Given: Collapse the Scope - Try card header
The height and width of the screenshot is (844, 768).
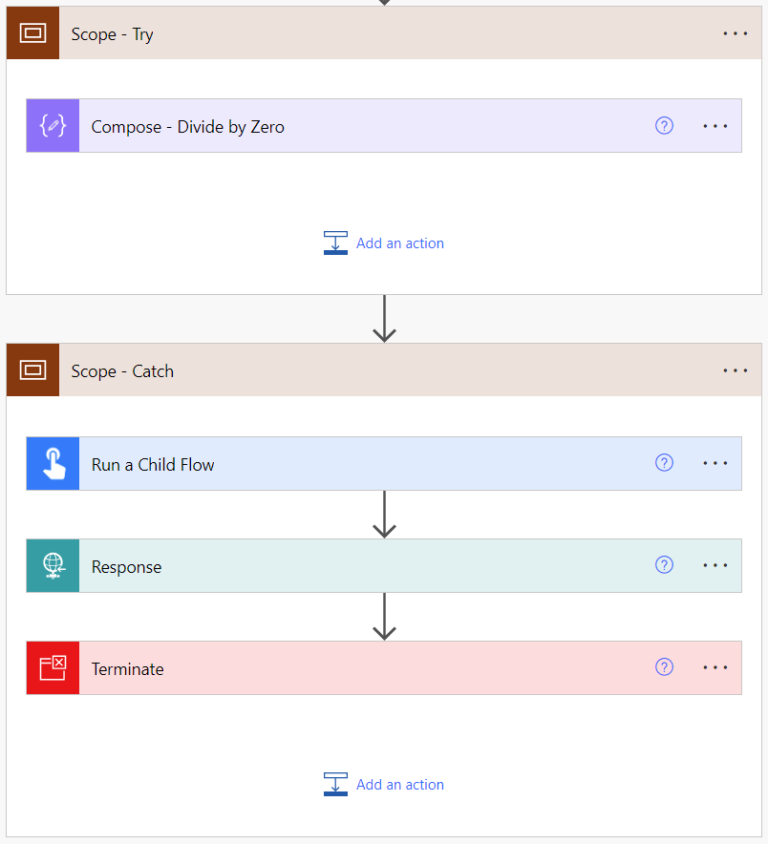Looking at the screenshot, I should [x=112, y=33].
